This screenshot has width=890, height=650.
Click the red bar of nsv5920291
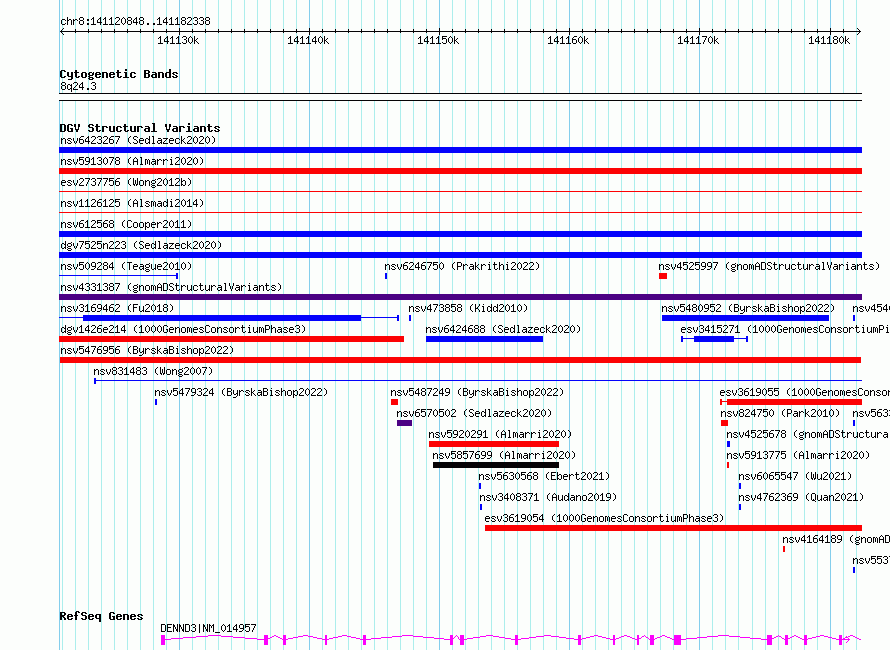[x=494, y=444]
